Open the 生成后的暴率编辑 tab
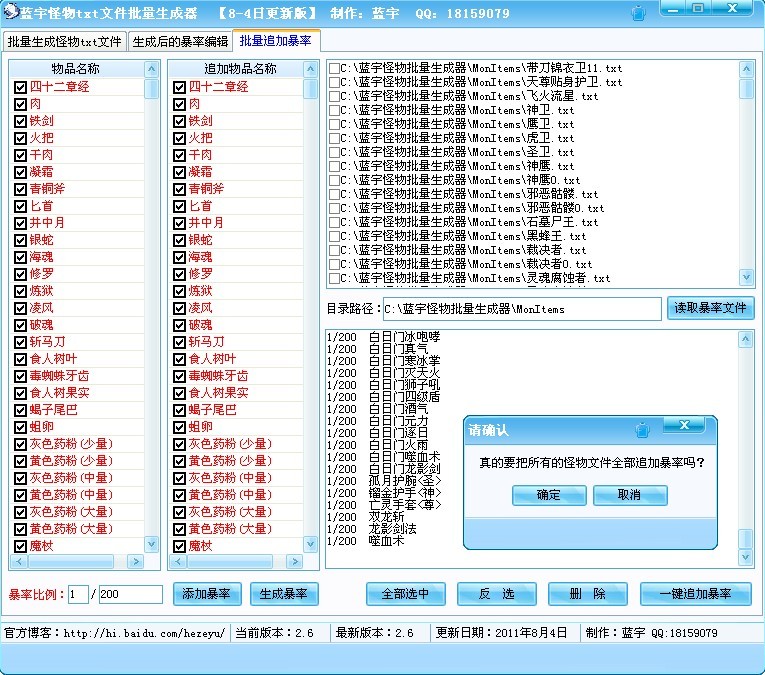 click(x=181, y=42)
